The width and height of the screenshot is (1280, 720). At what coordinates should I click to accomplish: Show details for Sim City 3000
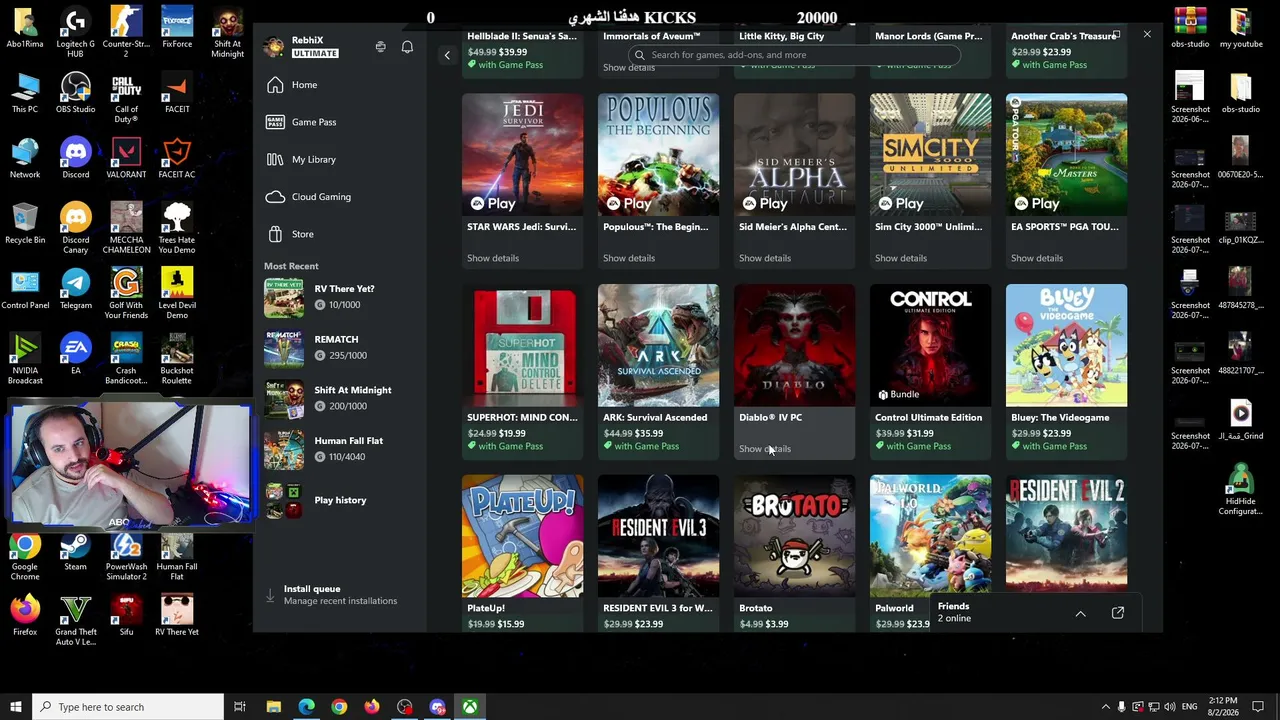901,258
